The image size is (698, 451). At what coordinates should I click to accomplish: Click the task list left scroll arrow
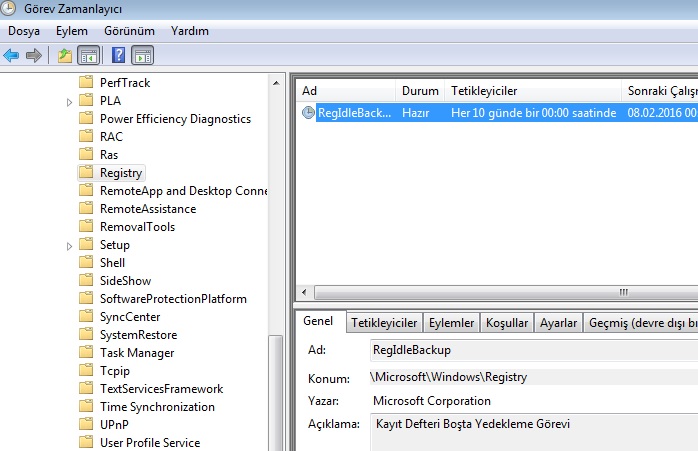coord(304,293)
